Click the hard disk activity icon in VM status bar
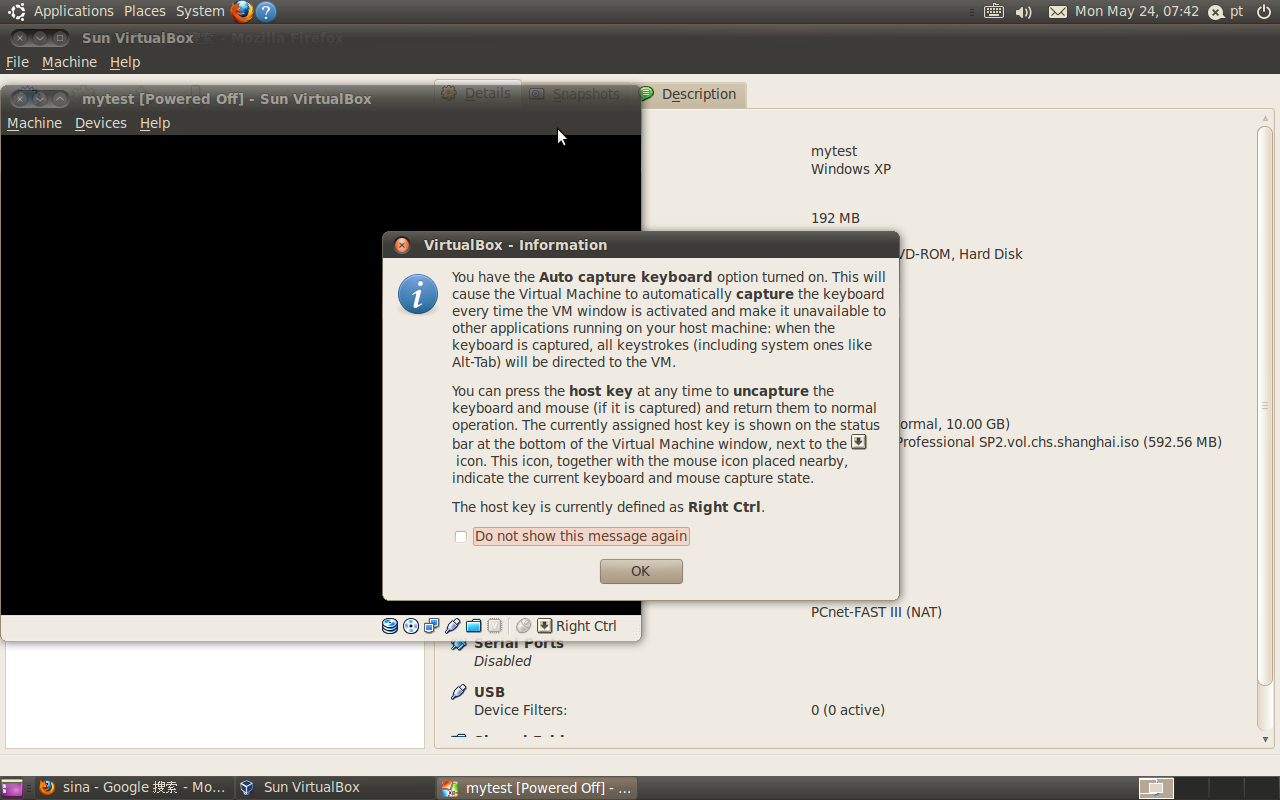This screenshot has width=1280, height=800. 390,626
